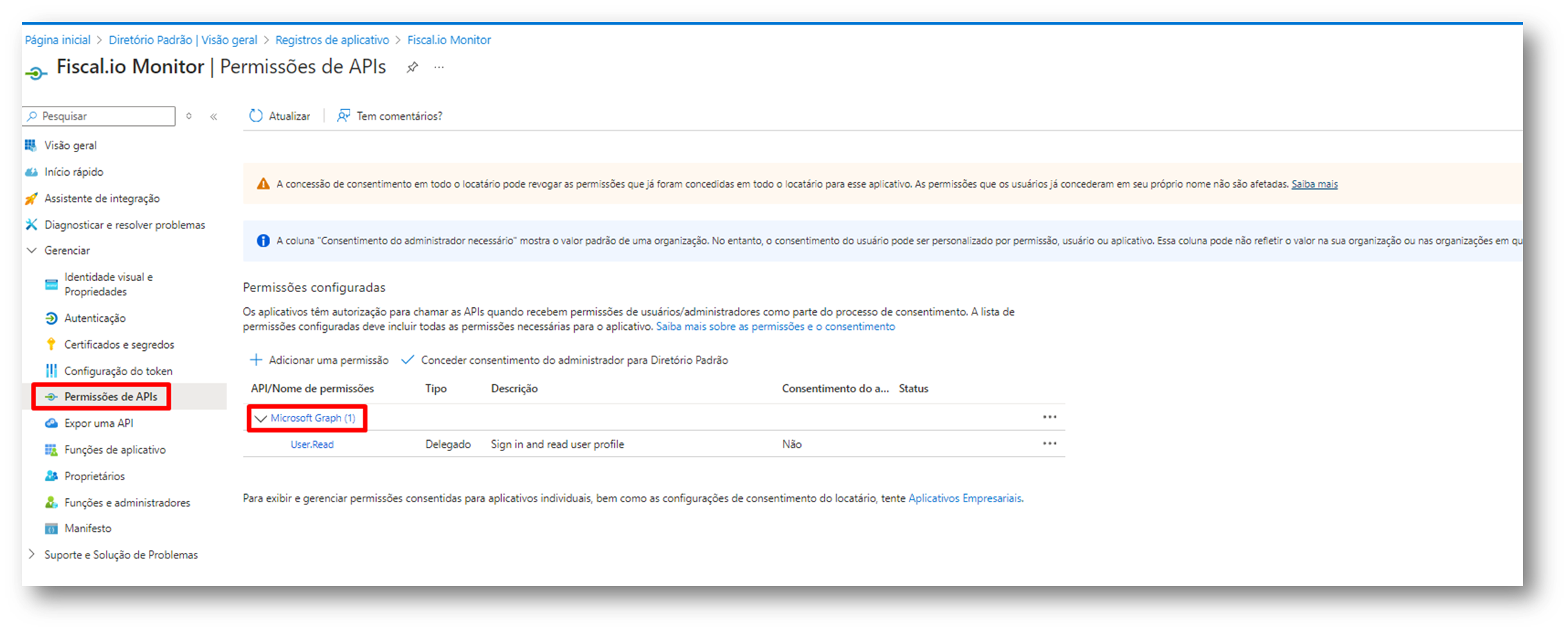Click the Permissões configuradas heading
This screenshot has width=1568, height=631.
314,287
